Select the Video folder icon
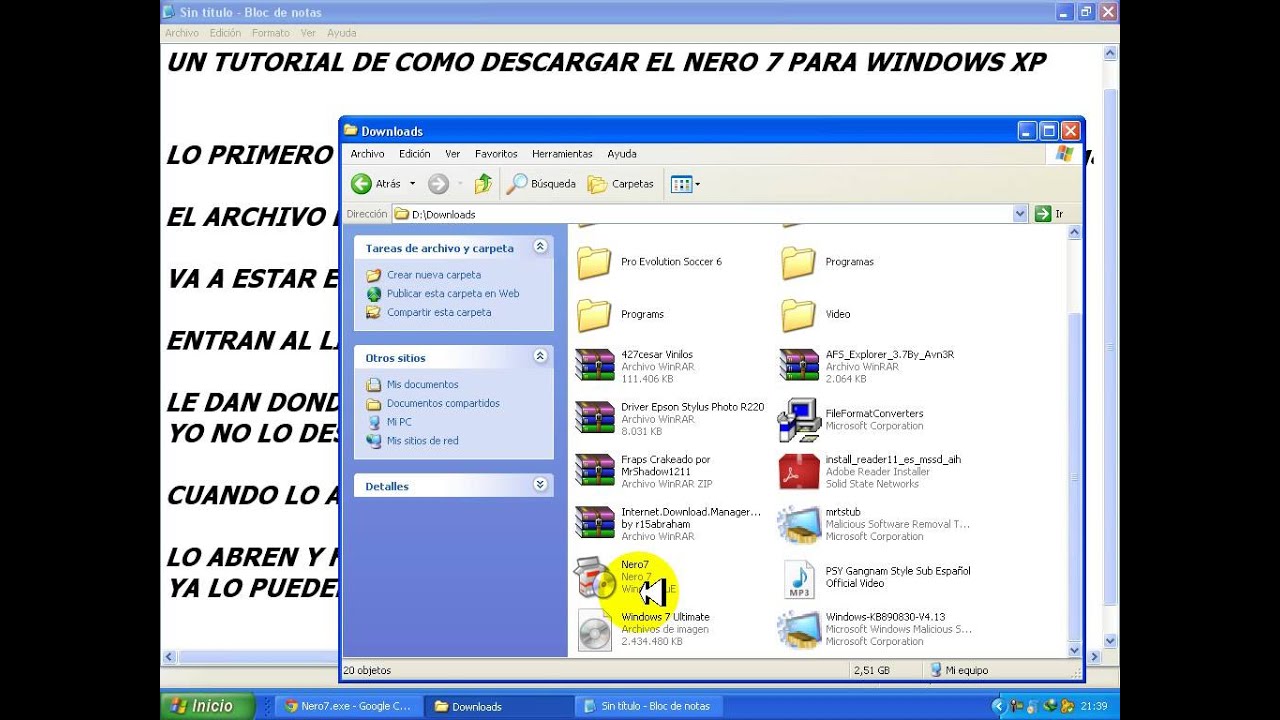 click(798, 314)
